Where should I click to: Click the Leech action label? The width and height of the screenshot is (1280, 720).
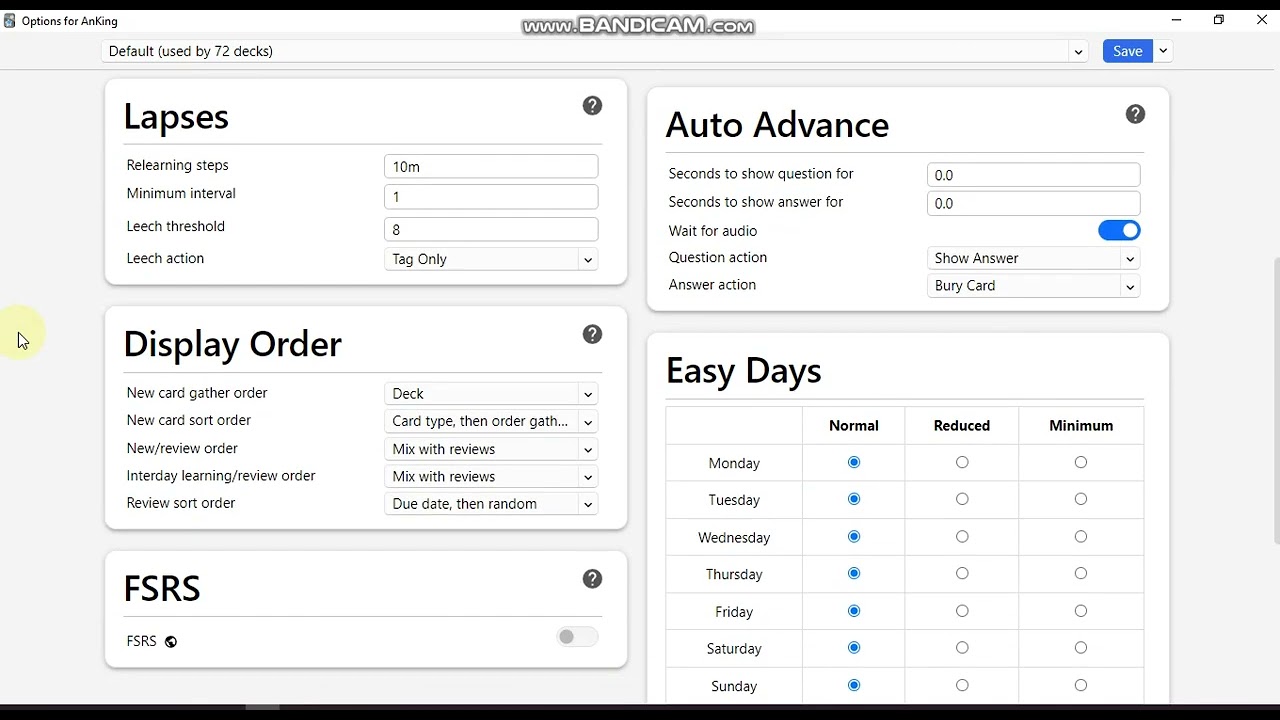tap(165, 258)
